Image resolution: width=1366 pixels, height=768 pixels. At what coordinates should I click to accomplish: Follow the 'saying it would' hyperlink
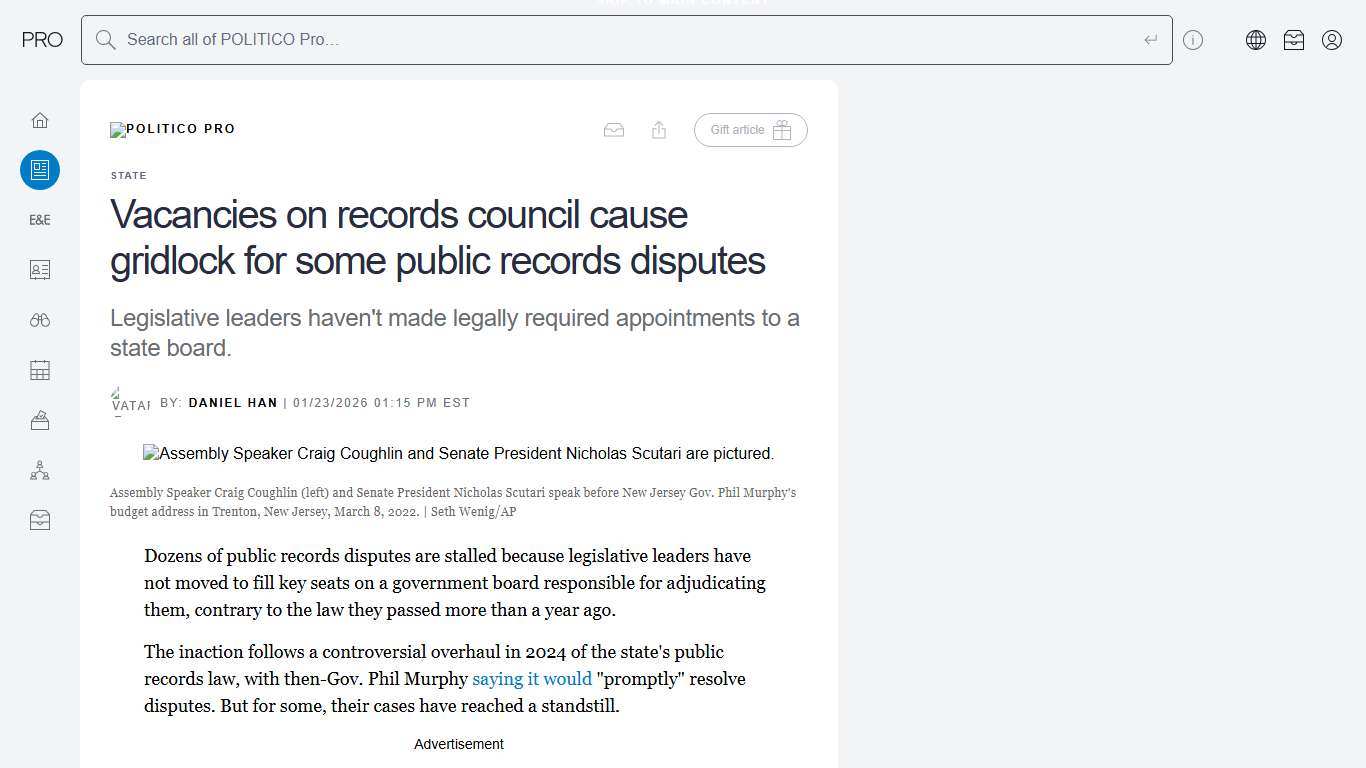tap(531, 679)
